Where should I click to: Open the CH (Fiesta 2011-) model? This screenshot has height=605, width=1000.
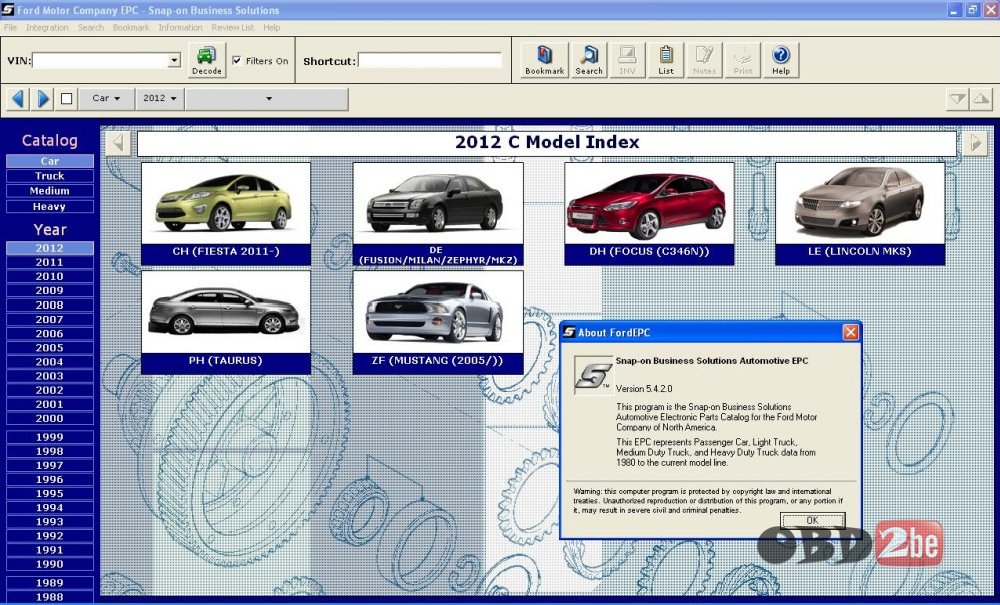(x=226, y=214)
